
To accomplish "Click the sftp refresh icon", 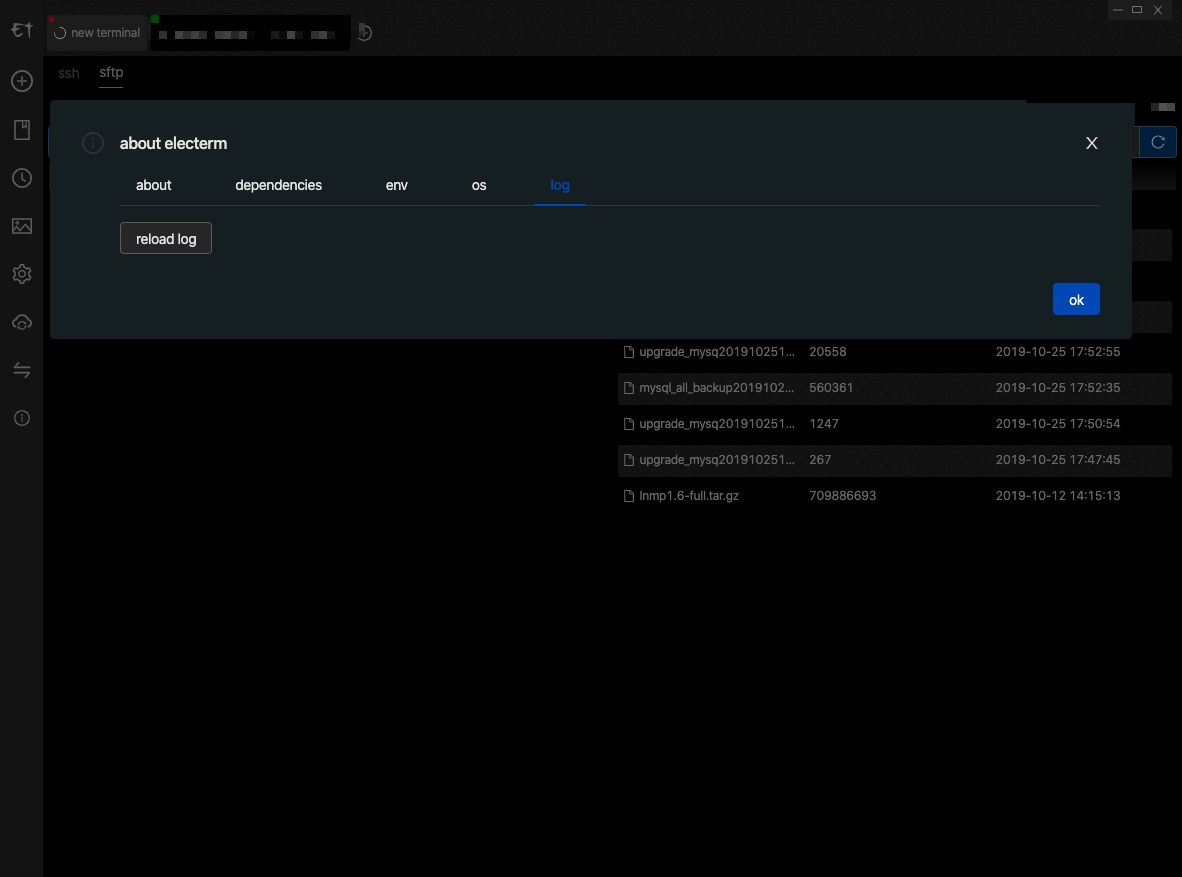I will 1158,142.
